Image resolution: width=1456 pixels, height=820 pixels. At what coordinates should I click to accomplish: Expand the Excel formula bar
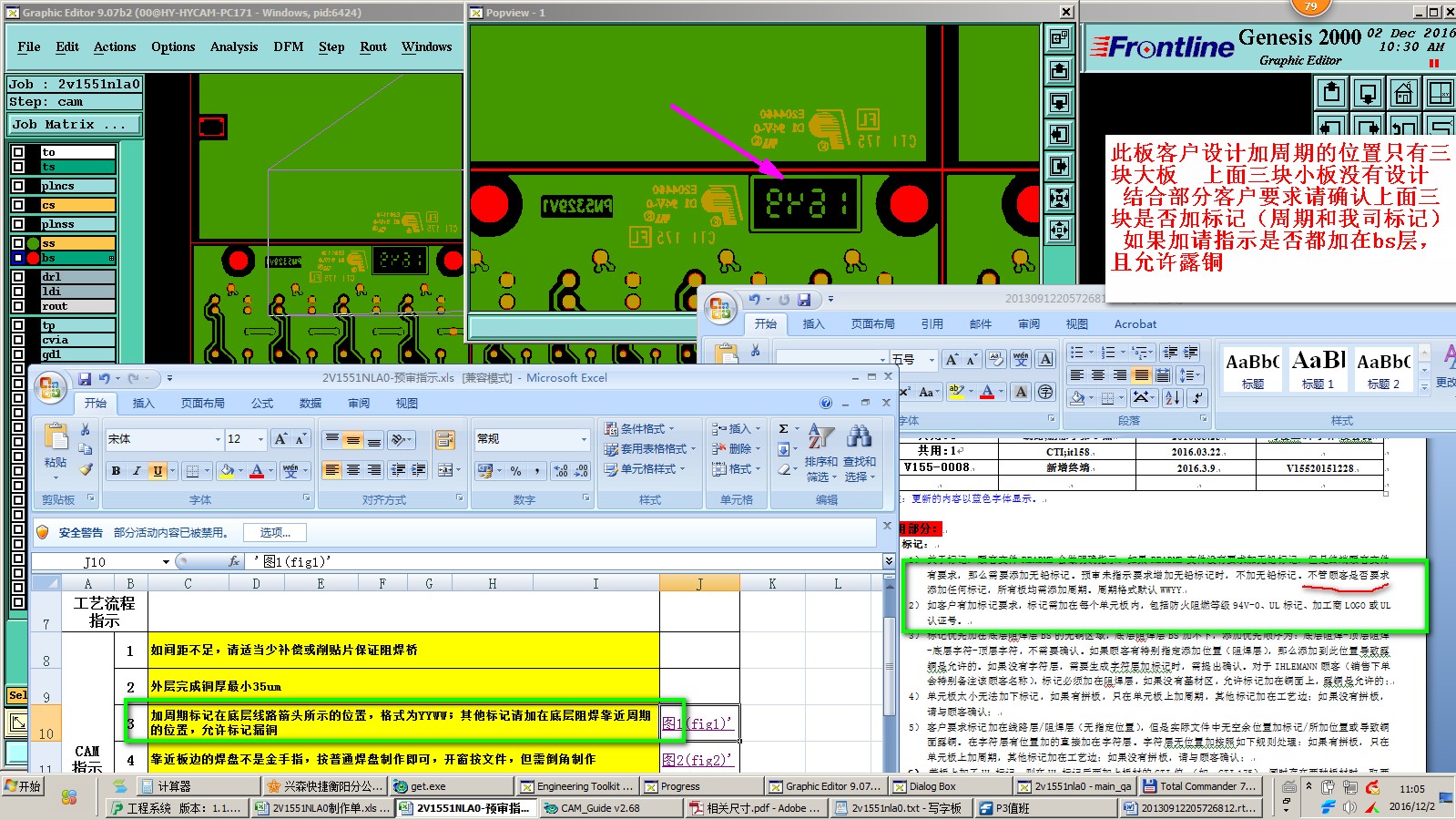point(889,561)
